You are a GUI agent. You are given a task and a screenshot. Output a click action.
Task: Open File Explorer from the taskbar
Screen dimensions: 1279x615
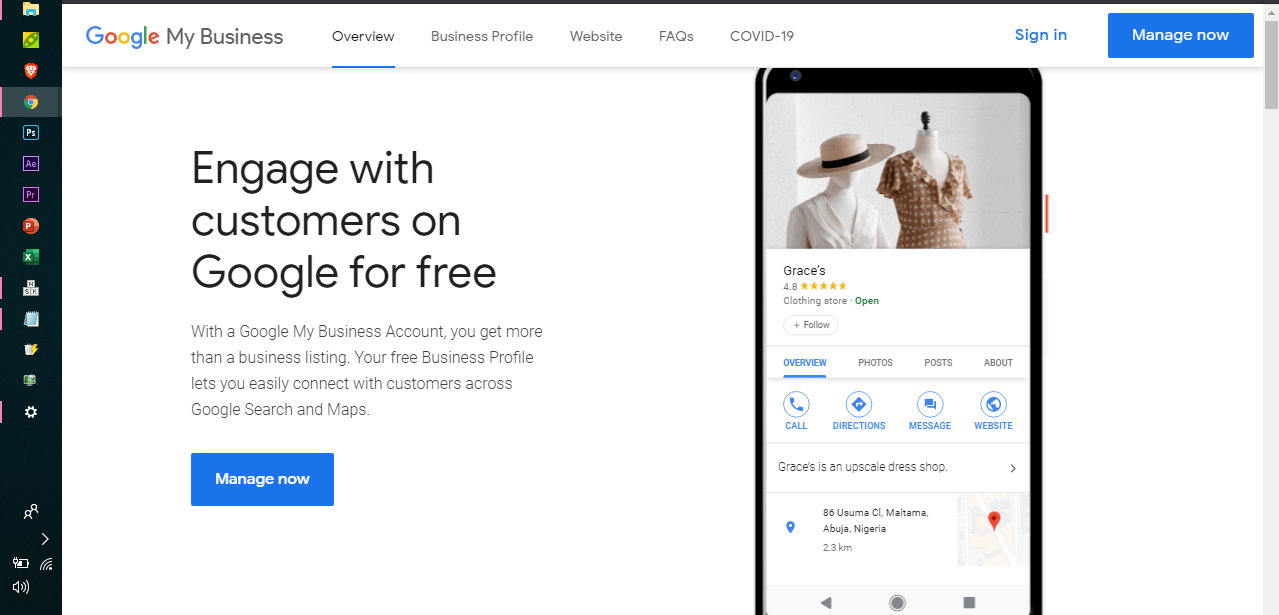tap(31, 9)
